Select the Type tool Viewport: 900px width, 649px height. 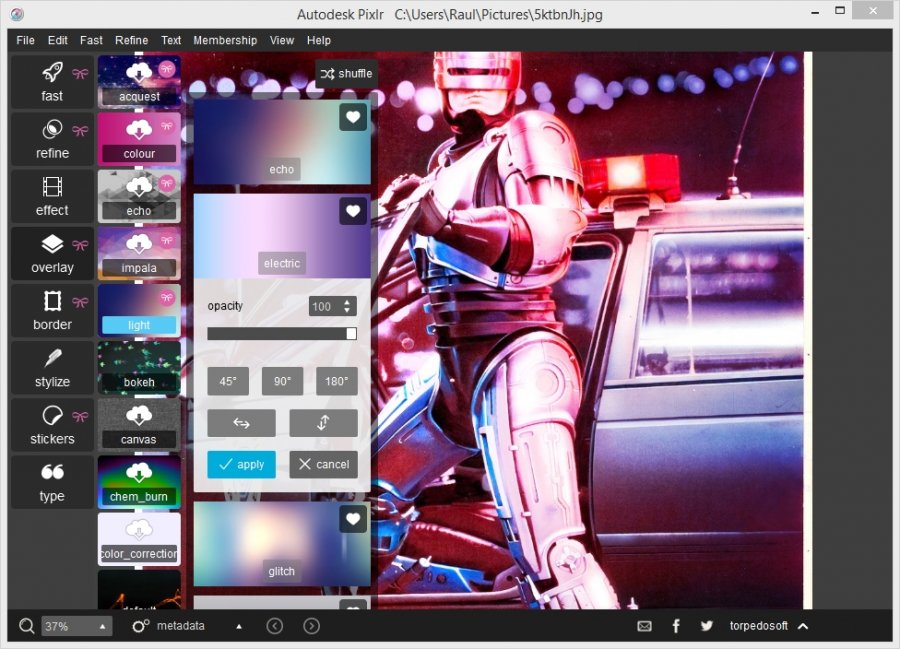pos(51,482)
